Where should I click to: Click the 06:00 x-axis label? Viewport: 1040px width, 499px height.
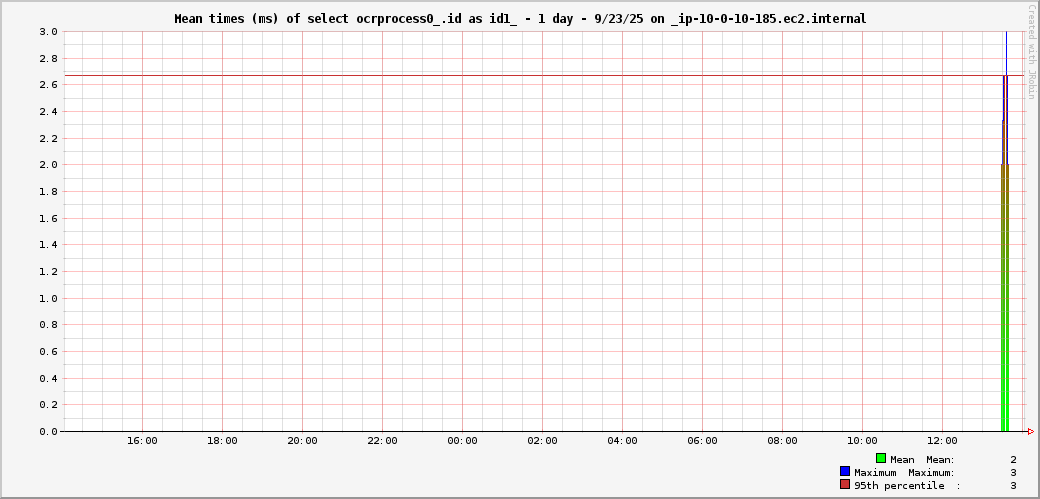pyautogui.click(x=702, y=441)
